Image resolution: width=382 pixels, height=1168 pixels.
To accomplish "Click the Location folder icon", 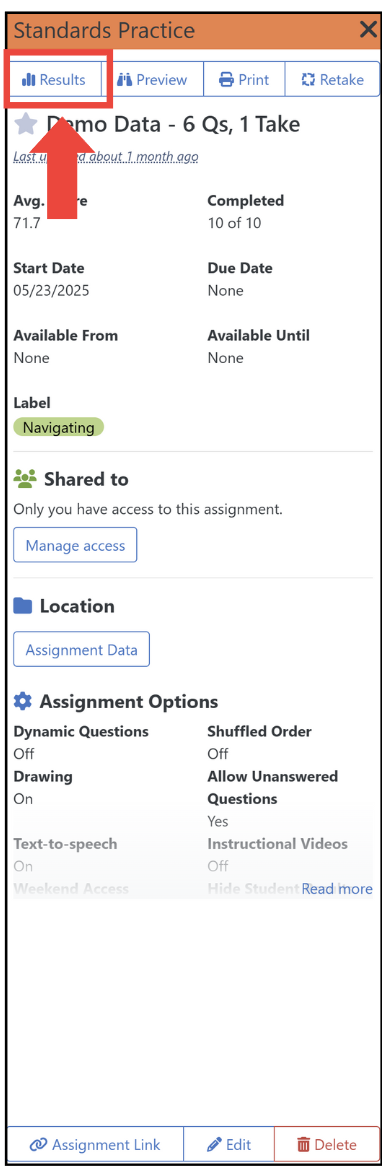I will point(23,606).
